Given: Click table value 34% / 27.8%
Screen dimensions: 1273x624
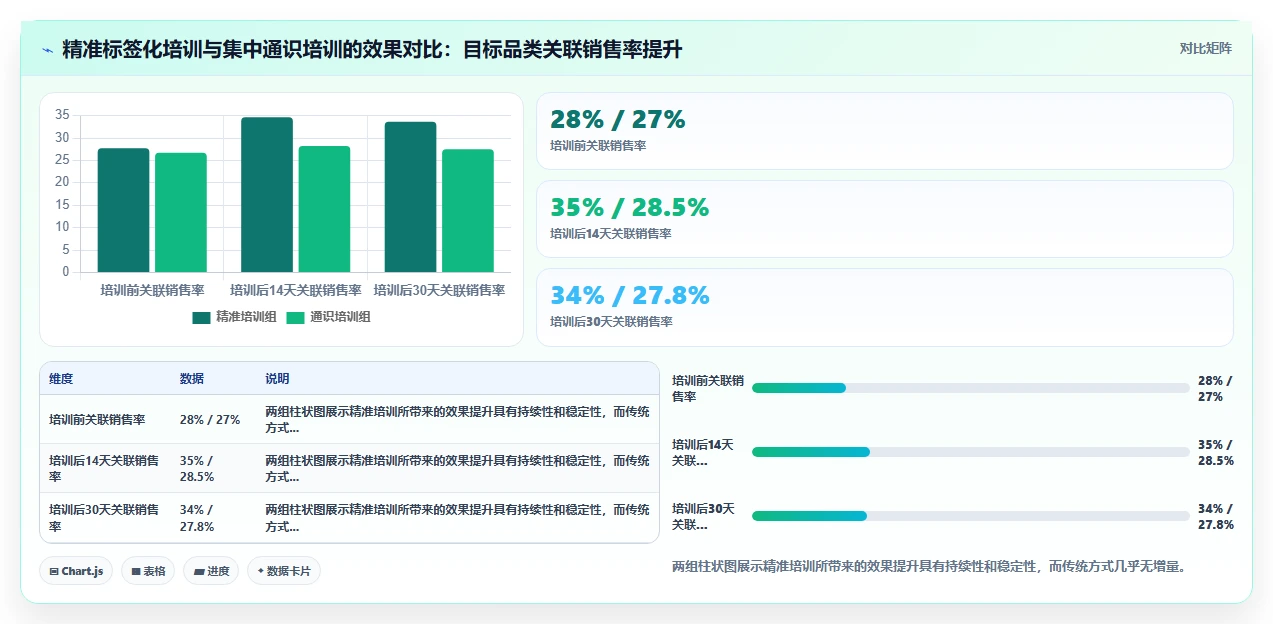Looking at the screenshot, I should tap(197, 517).
